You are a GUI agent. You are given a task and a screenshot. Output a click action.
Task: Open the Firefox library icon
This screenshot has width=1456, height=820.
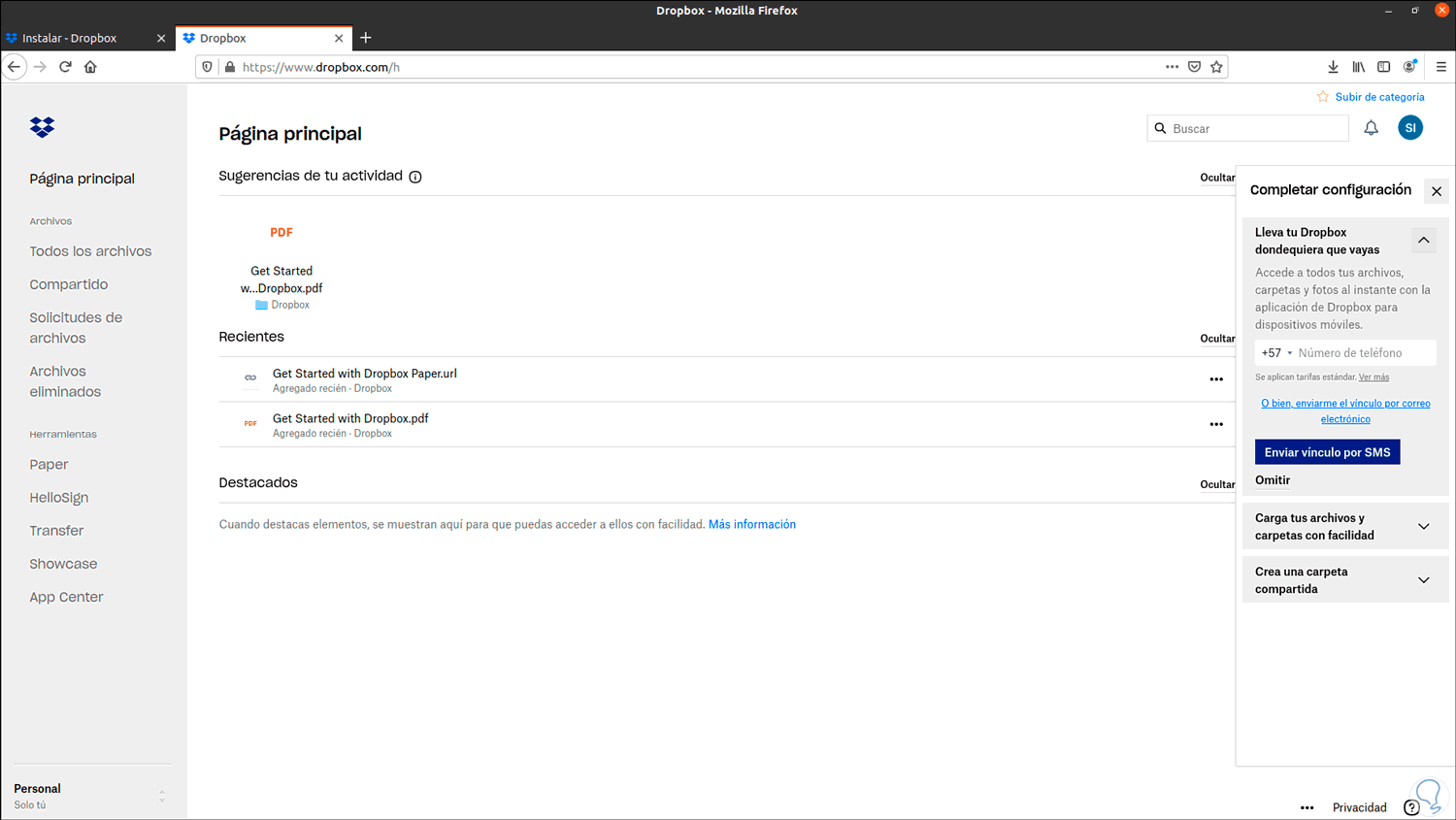click(1358, 67)
